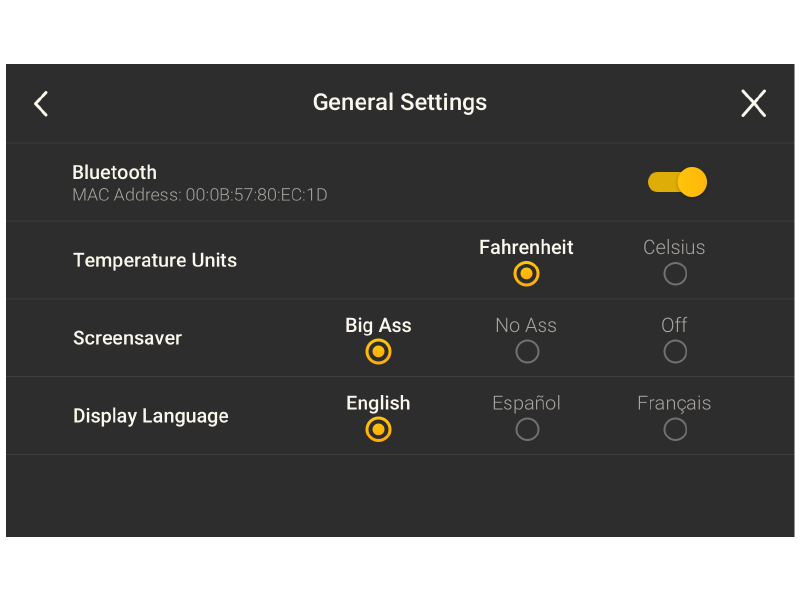800x600 pixels.
Task: Go back using the left arrow icon
Action: point(41,103)
